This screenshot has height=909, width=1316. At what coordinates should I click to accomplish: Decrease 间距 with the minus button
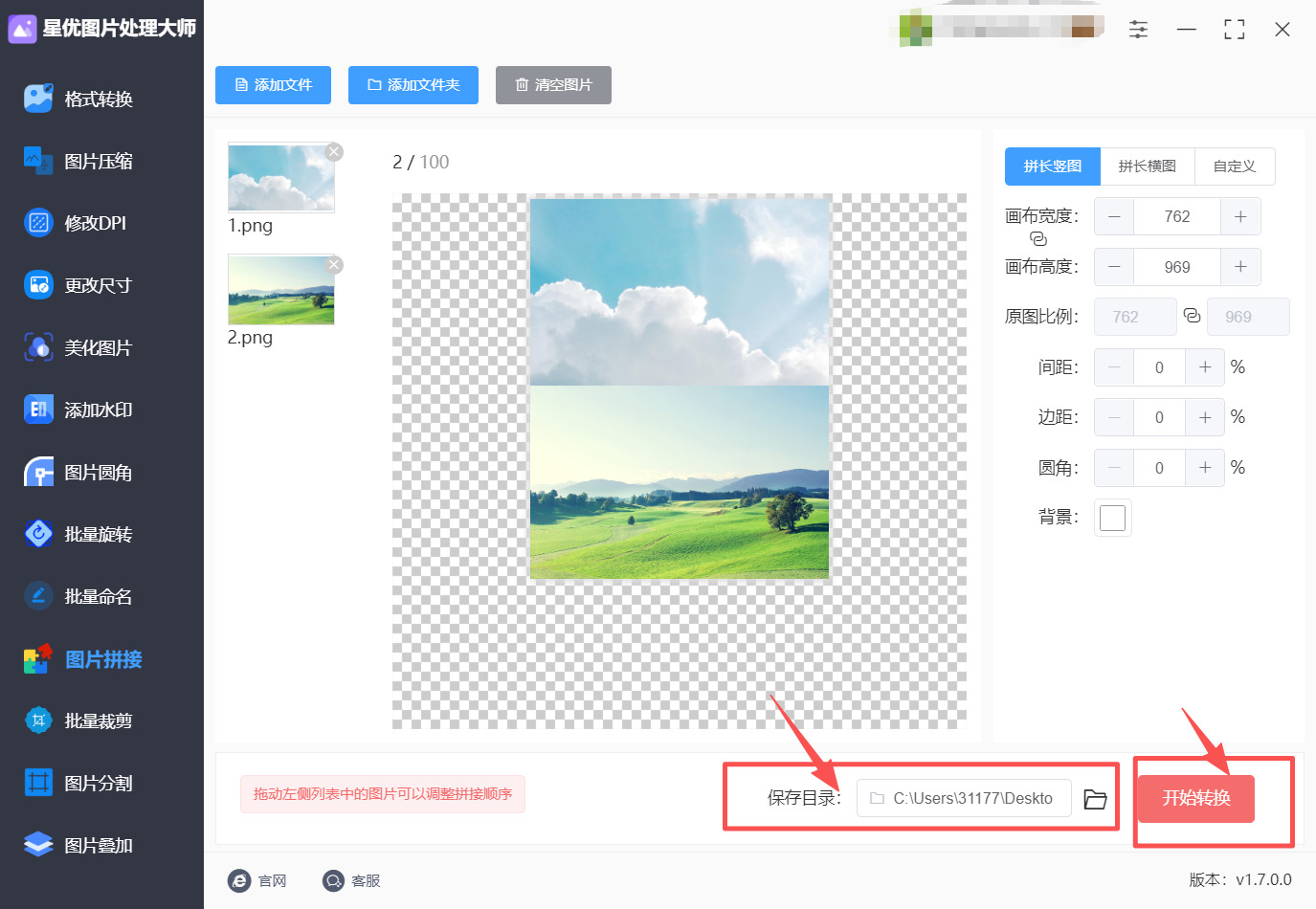click(x=1114, y=367)
